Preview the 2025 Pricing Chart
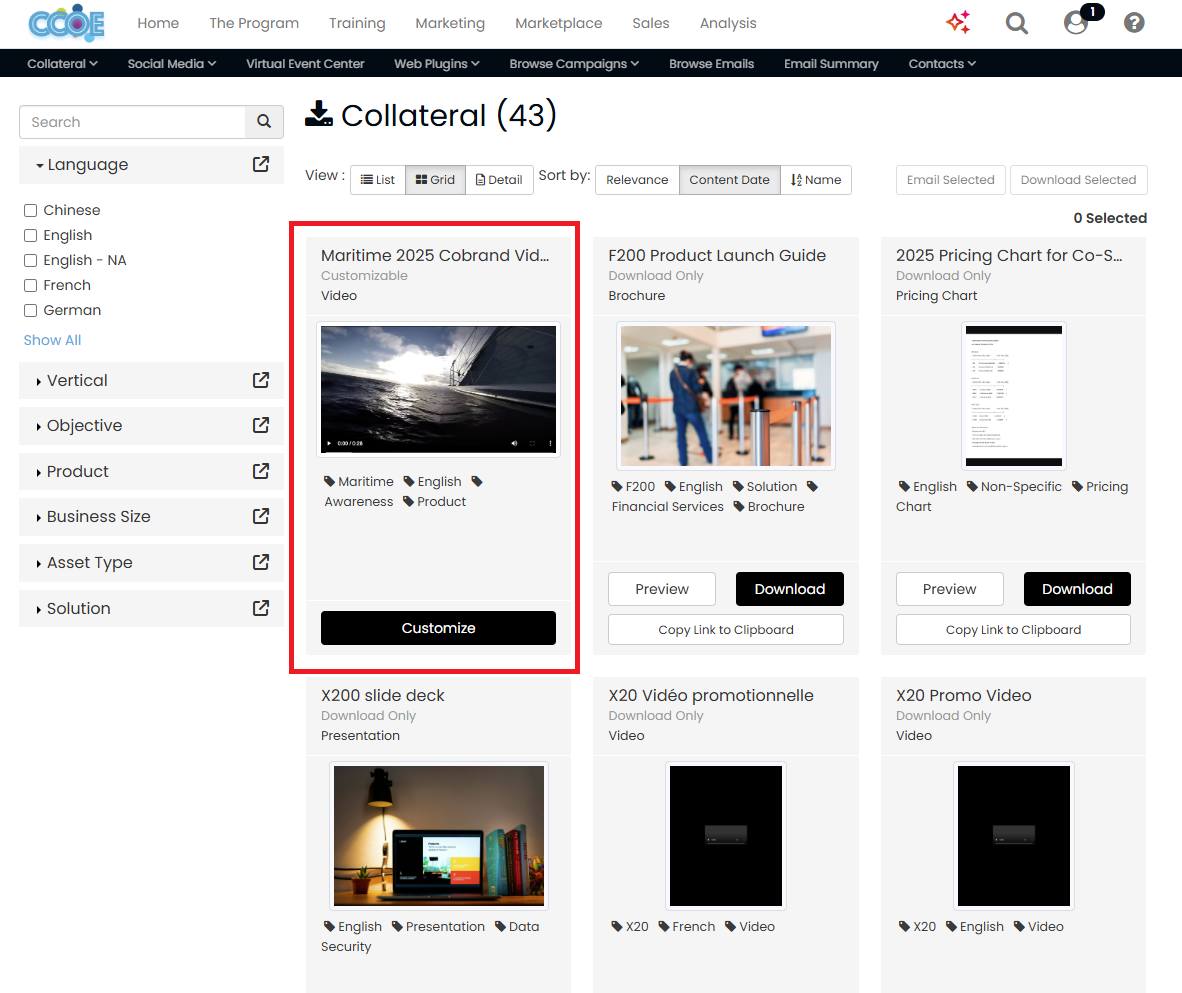This screenshot has width=1182, height=993. (x=949, y=589)
